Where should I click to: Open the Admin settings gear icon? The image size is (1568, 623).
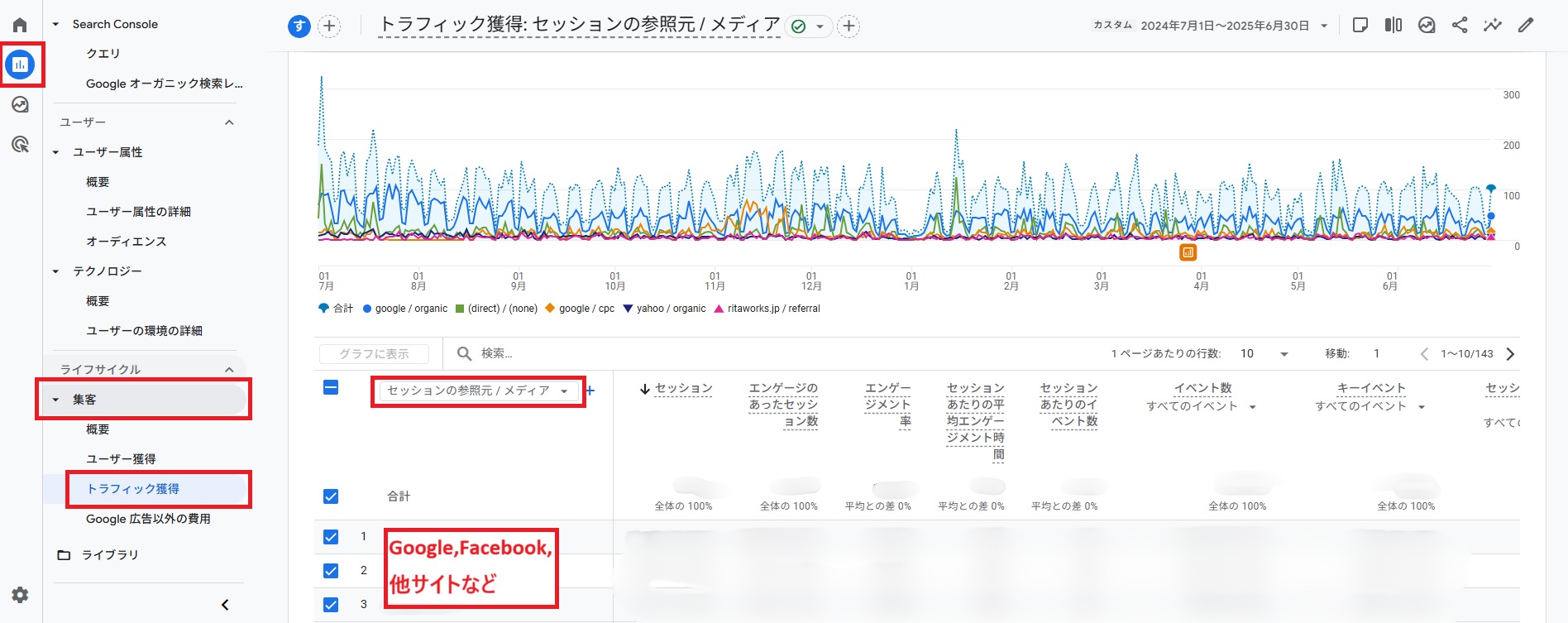[x=20, y=594]
